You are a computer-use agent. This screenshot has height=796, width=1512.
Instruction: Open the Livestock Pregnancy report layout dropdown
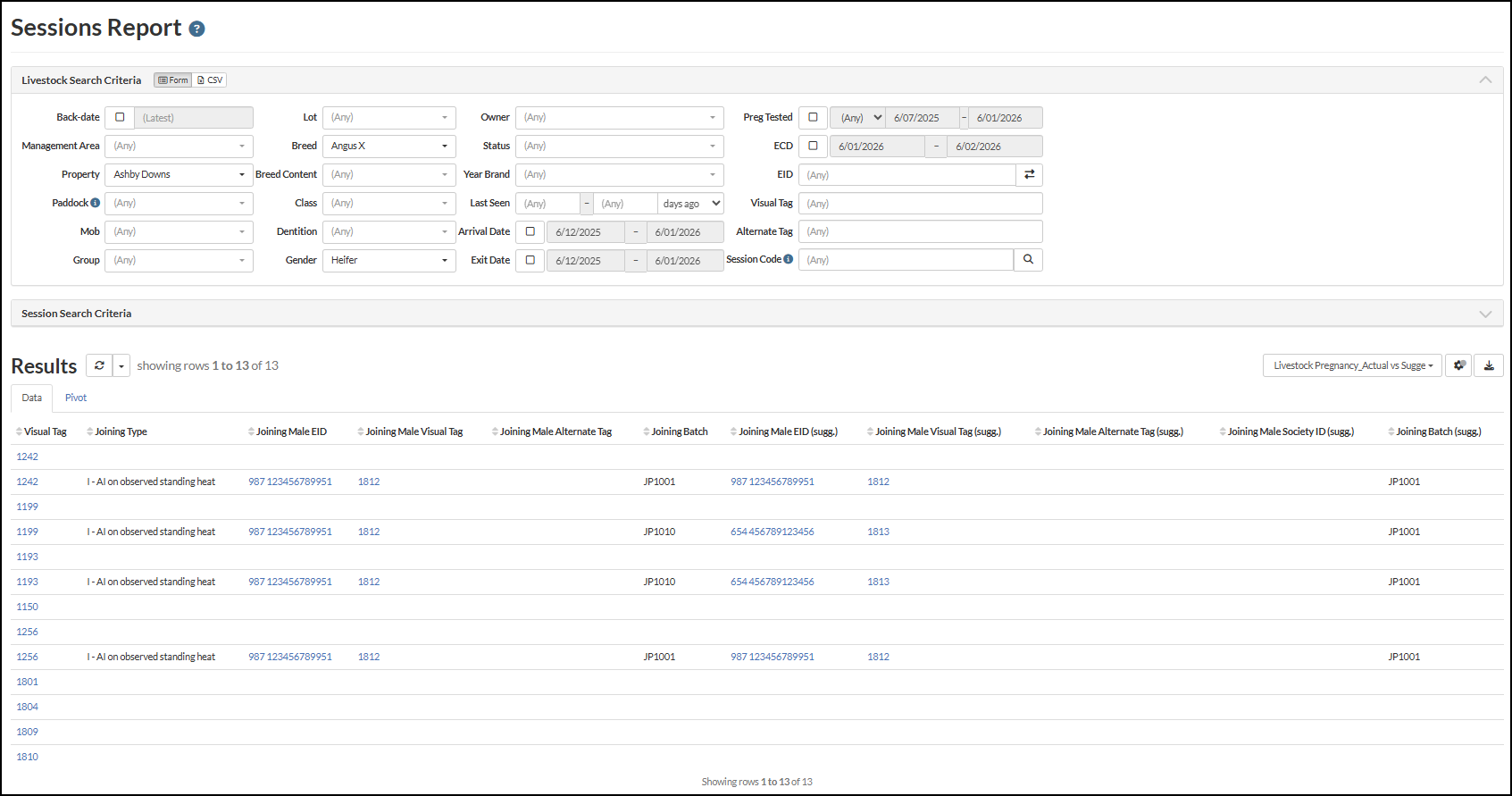1351,365
